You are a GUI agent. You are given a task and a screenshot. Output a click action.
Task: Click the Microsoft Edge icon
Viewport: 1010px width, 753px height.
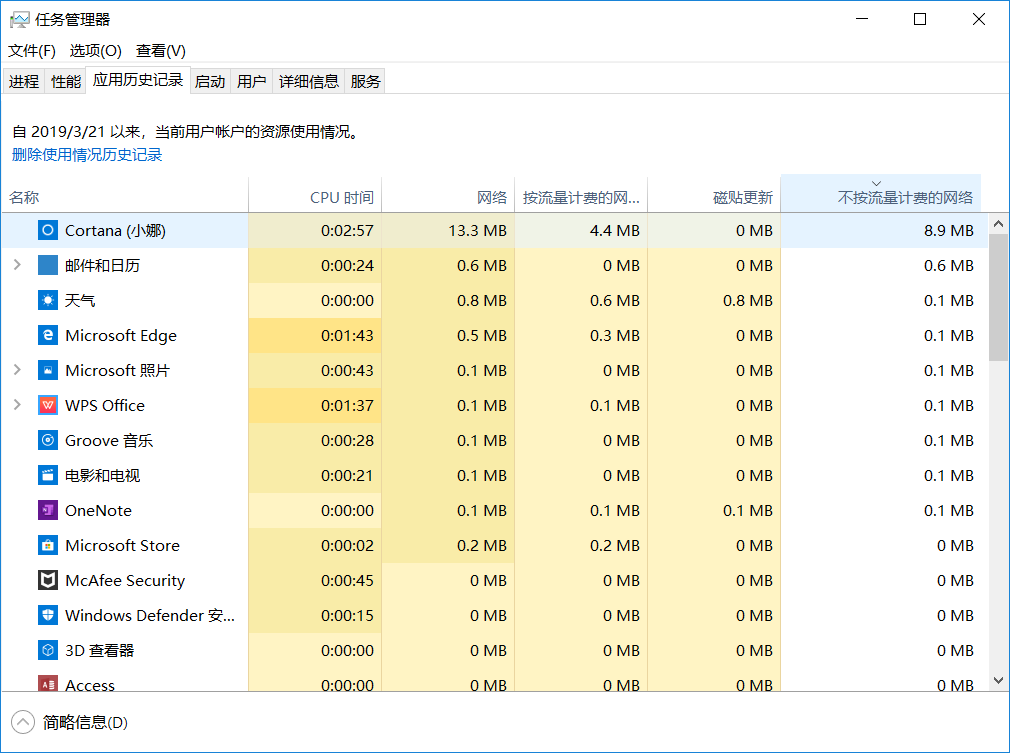[x=48, y=335]
